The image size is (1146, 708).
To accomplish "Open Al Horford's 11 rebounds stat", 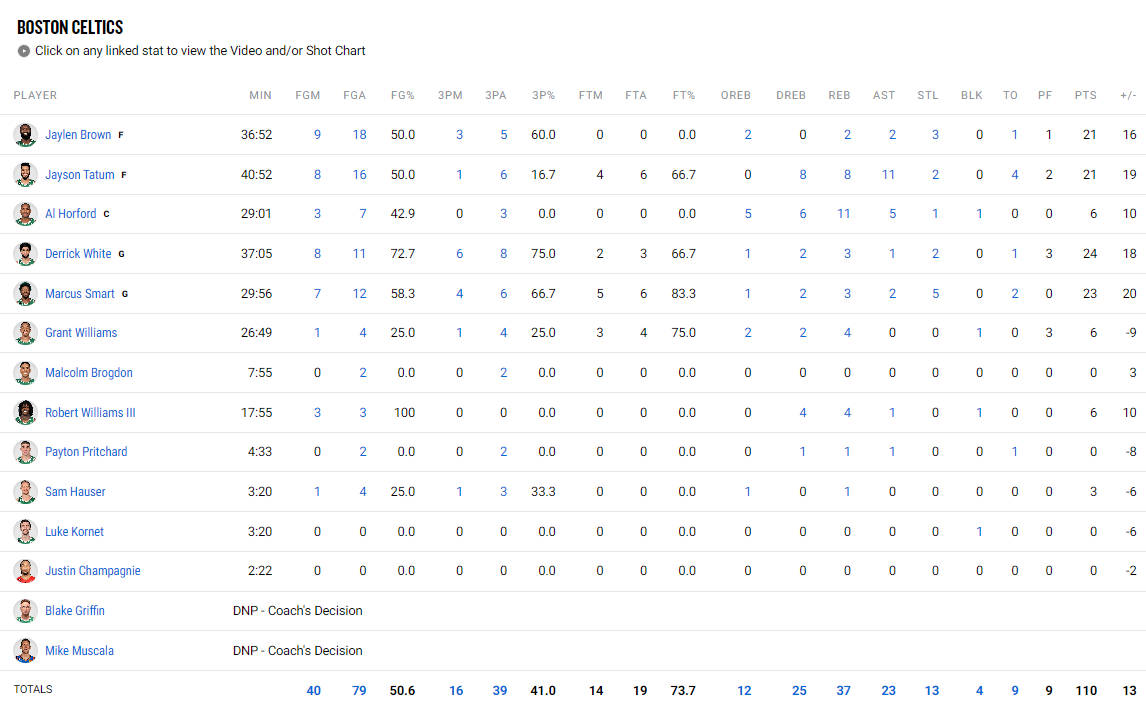I will click(843, 214).
